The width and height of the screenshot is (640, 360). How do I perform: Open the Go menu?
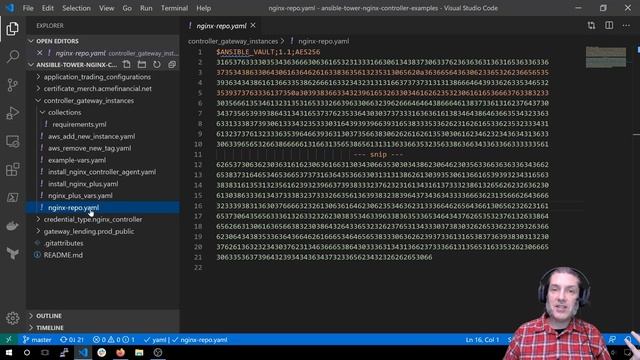[127, 8]
